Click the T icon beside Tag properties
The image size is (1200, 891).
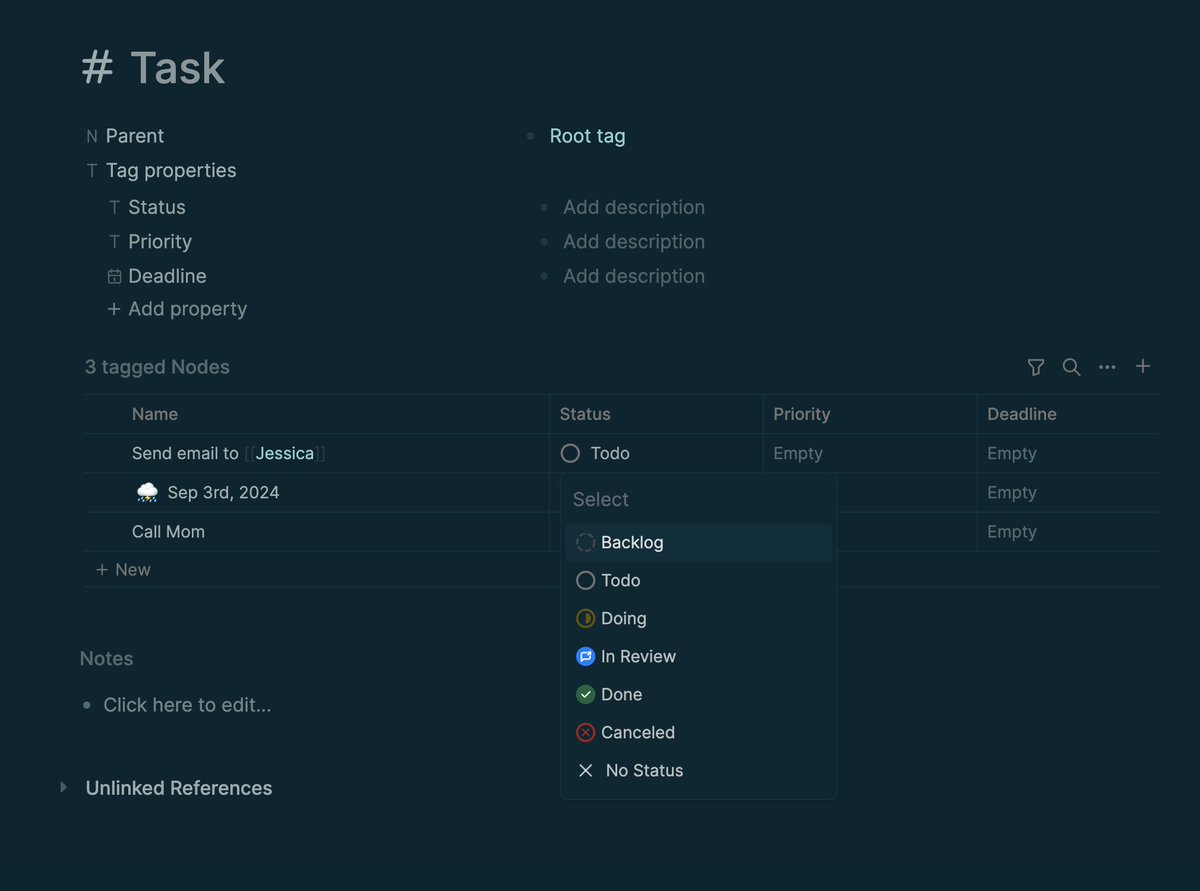[92, 170]
